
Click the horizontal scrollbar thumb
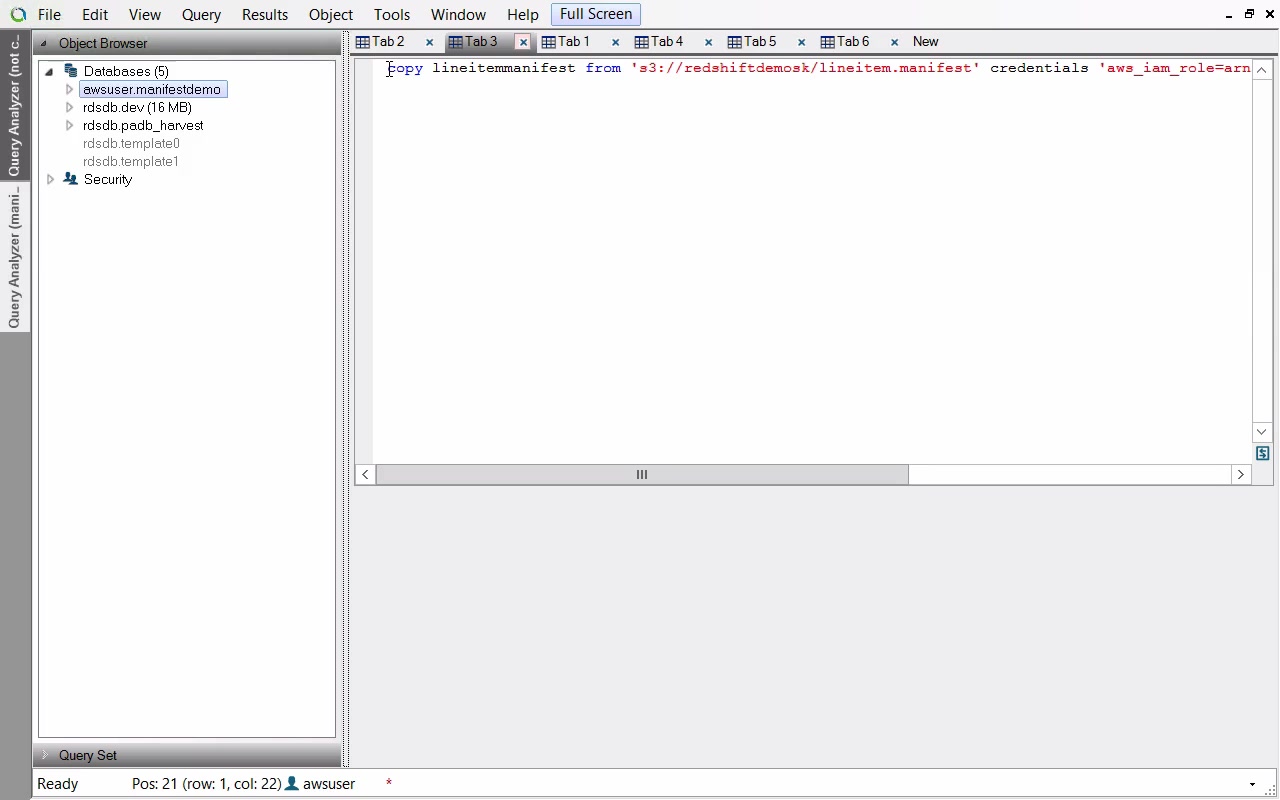pyautogui.click(x=642, y=475)
